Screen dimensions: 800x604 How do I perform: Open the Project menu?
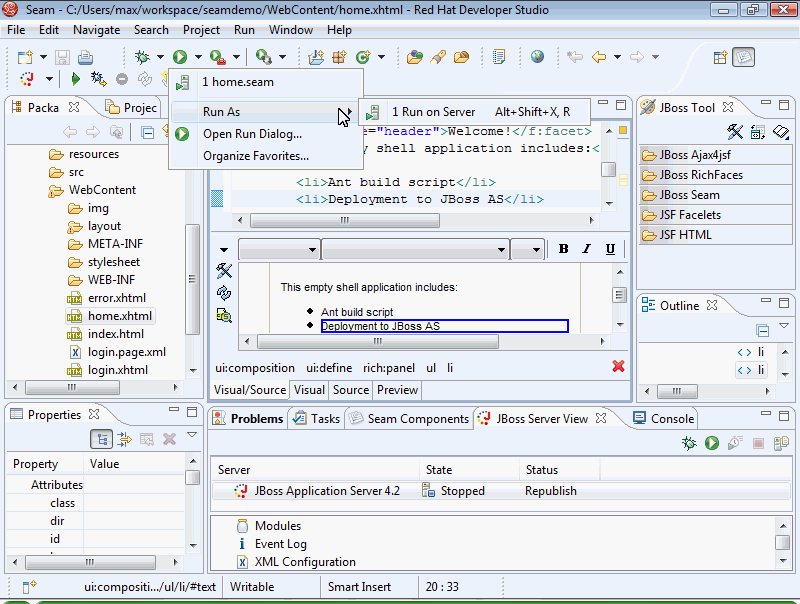pos(201,30)
